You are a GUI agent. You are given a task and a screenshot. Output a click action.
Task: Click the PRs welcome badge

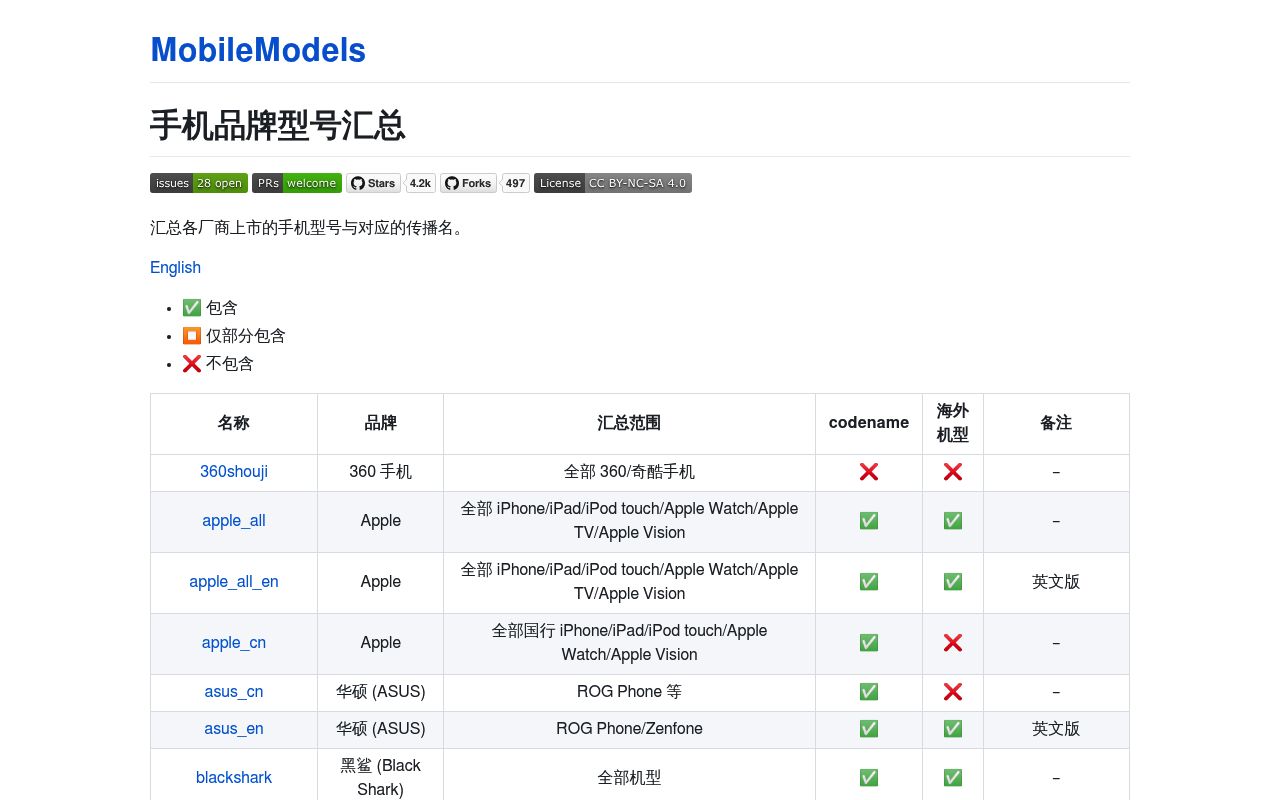pyautogui.click(x=297, y=183)
